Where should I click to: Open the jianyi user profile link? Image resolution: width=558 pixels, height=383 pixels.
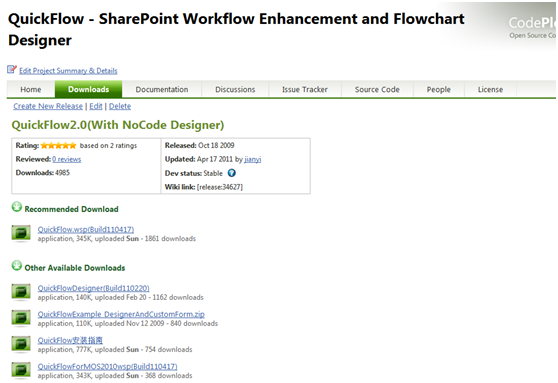click(x=253, y=159)
